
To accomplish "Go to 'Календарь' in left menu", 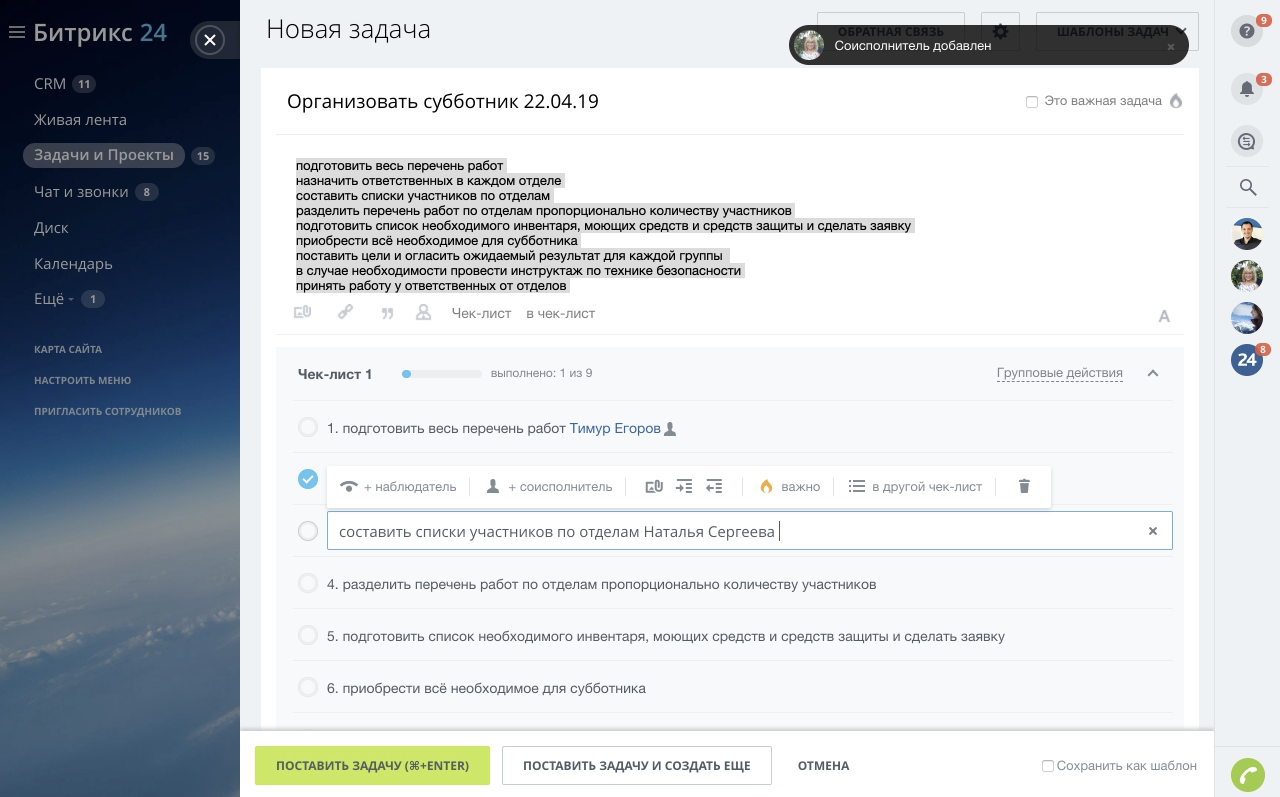I will [x=73, y=264].
